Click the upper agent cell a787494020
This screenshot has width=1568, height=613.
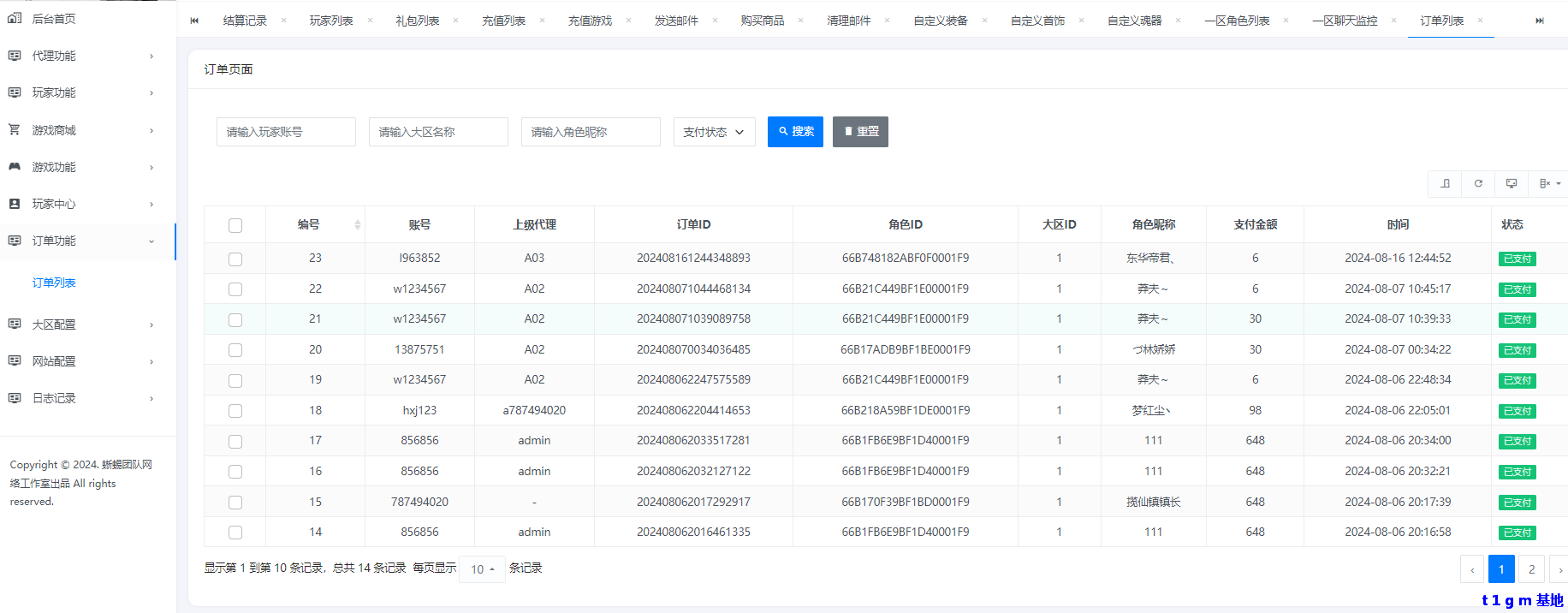tap(534, 410)
